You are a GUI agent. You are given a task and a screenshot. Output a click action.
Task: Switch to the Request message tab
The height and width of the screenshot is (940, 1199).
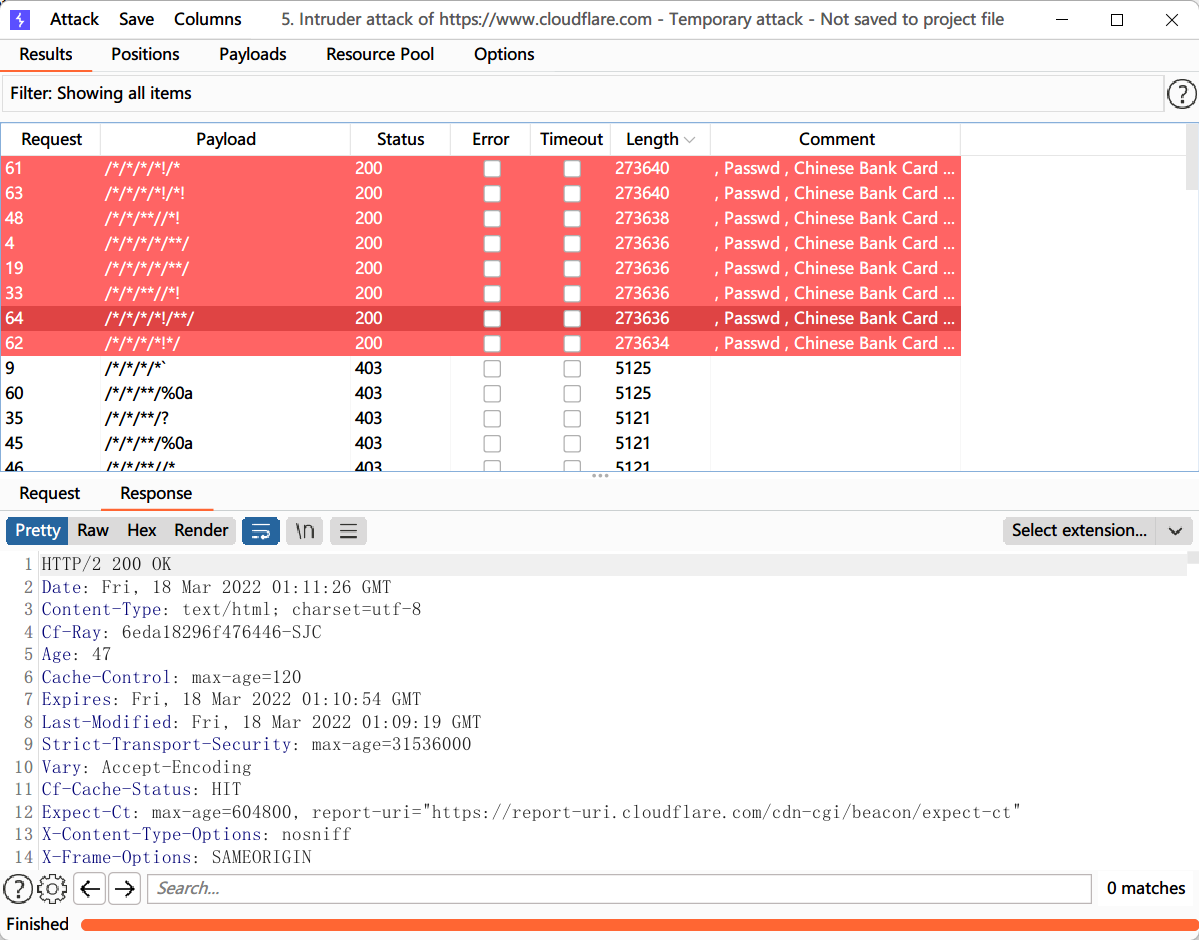[x=50, y=493]
